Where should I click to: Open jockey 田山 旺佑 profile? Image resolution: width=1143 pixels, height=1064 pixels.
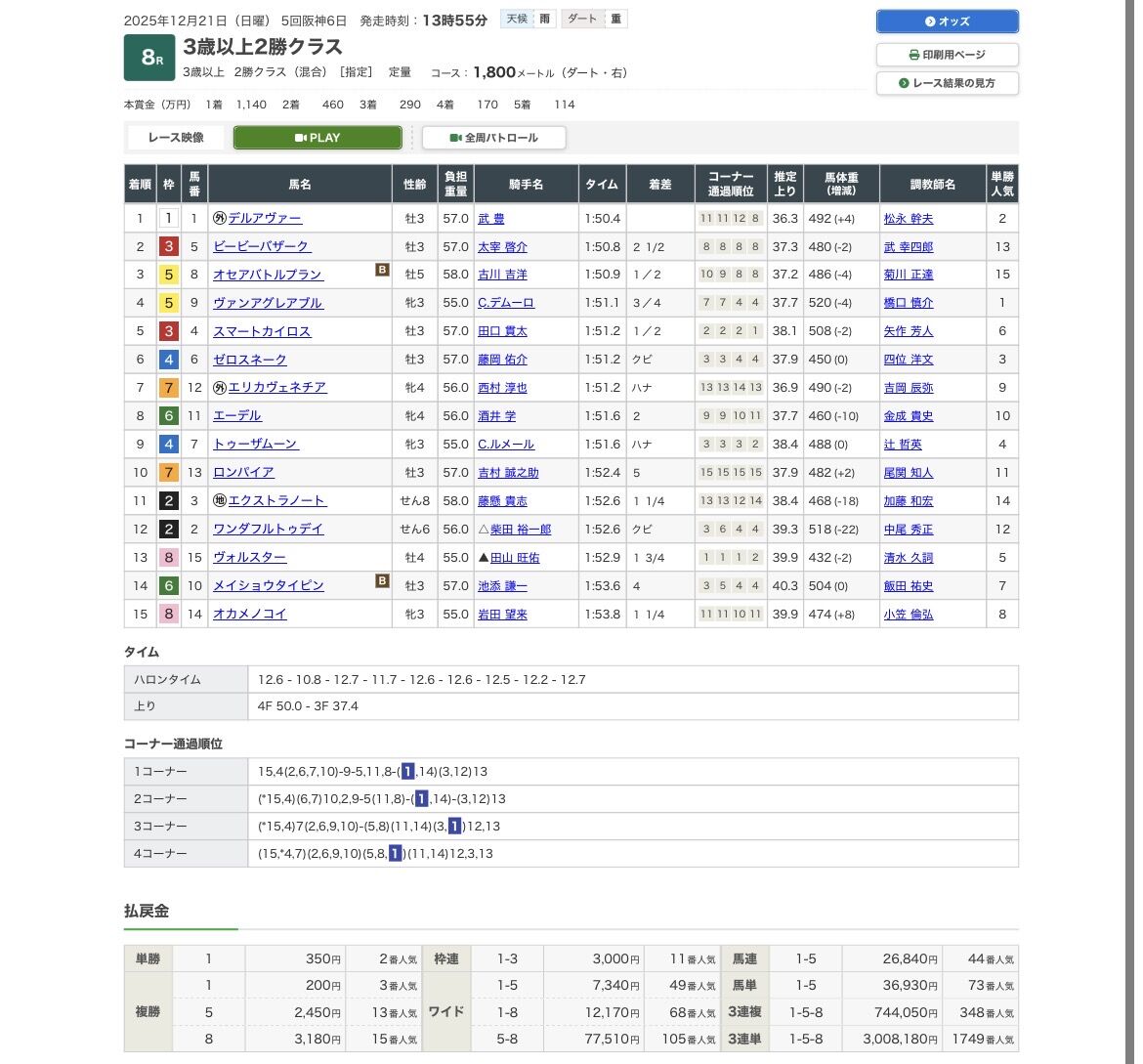tap(515, 558)
